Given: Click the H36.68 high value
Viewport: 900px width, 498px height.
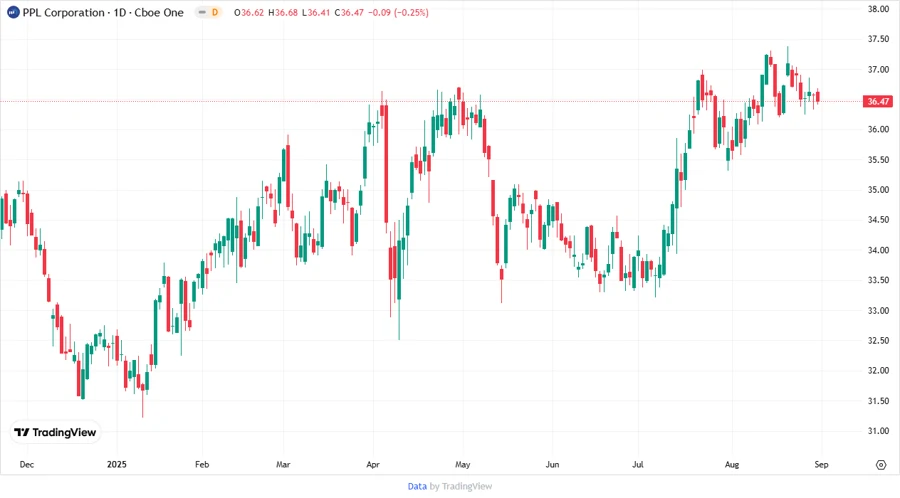Looking at the screenshot, I should point(283,13).
